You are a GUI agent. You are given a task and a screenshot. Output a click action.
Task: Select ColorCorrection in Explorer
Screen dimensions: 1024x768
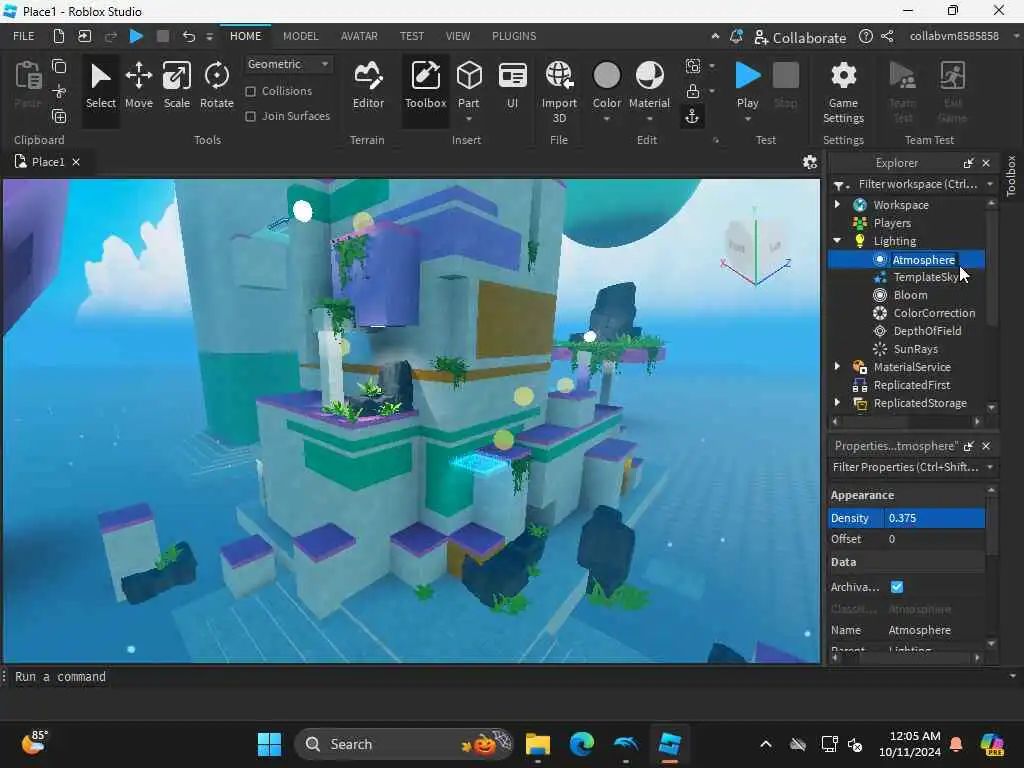point(934,313)
